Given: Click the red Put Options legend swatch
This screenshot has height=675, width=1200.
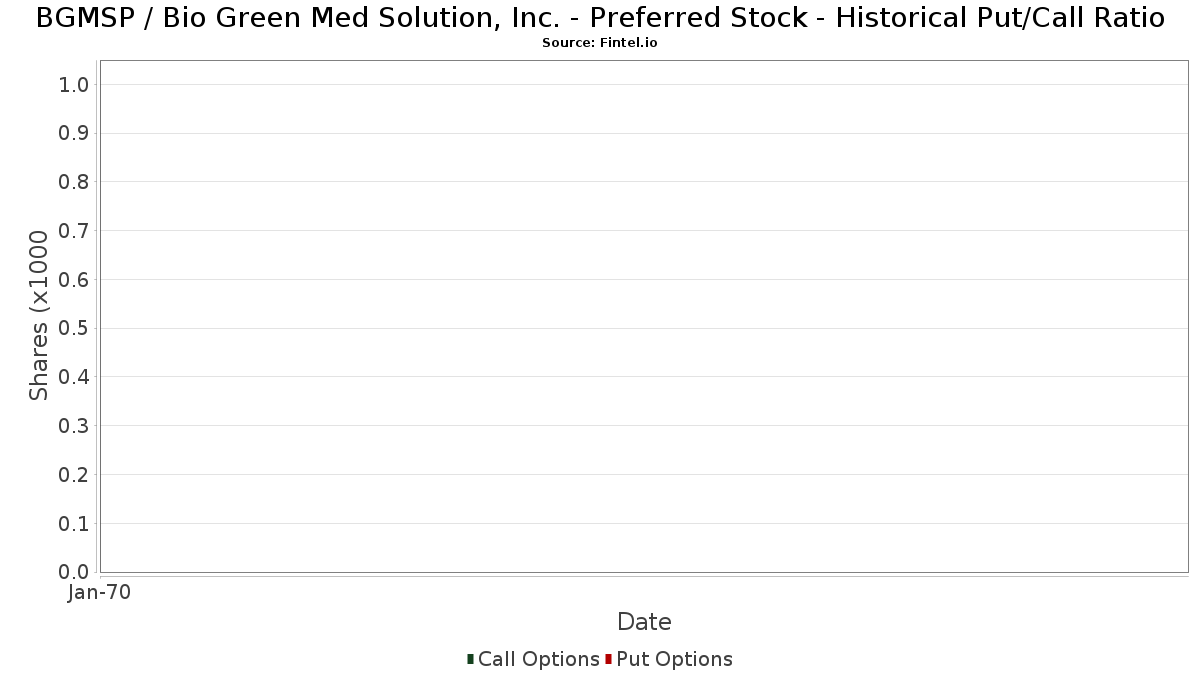Looking at the screenshot, I should click(x=608, y=659).
